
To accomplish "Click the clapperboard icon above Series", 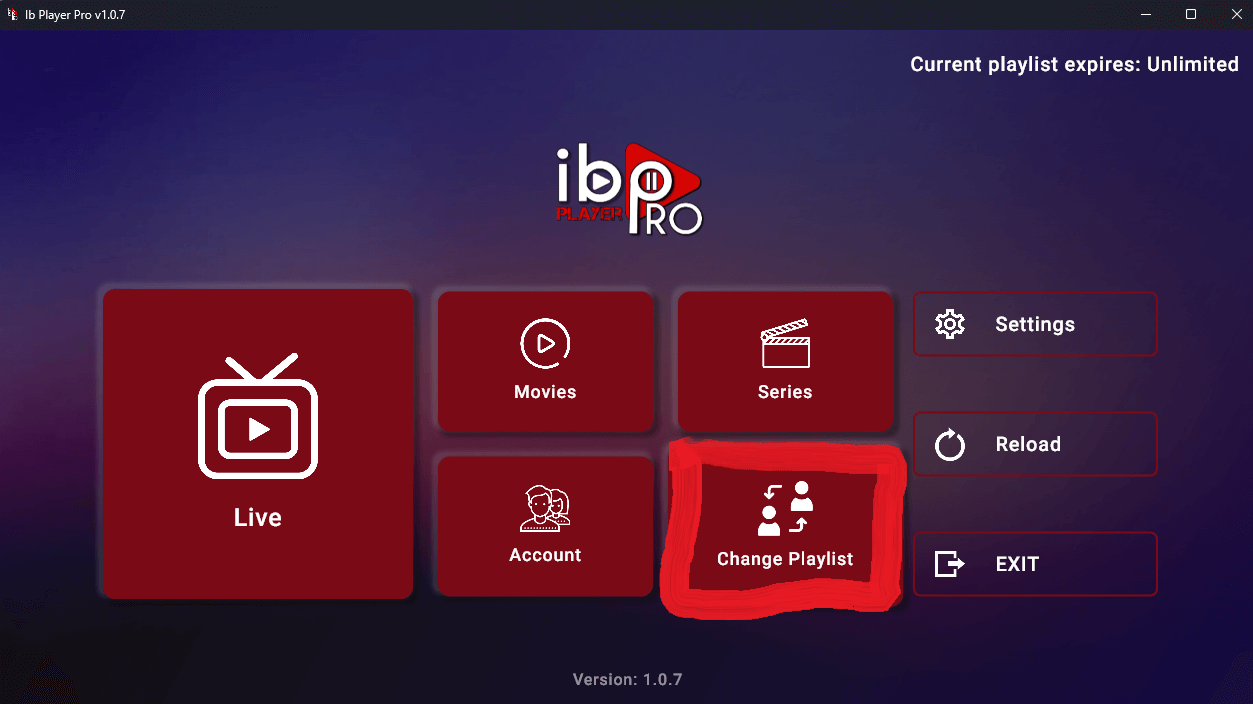I will [x=785, y=344].
